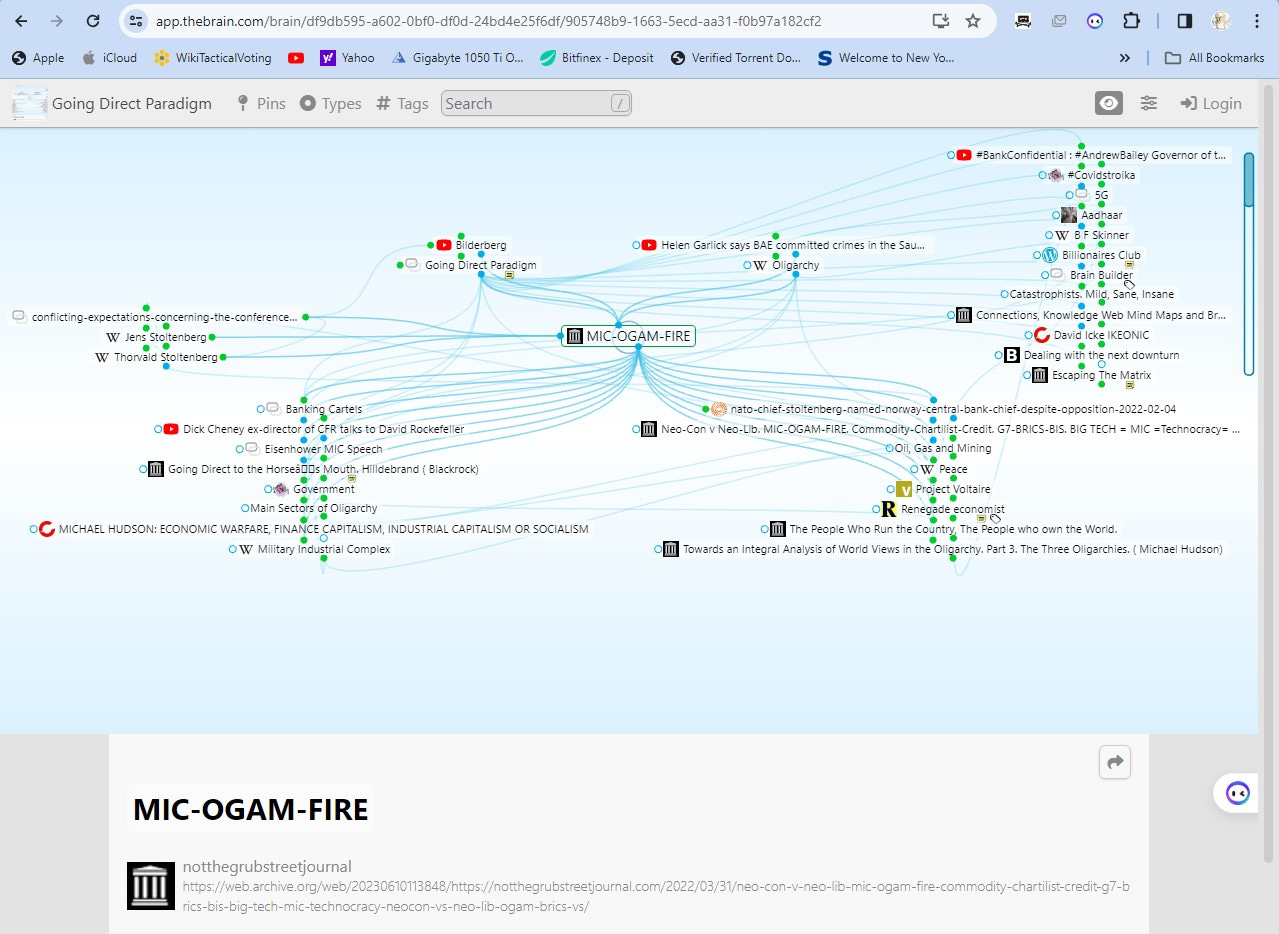The image size is (1279, 934).
Task: Click the Wikipedia icon beside Oligarchy
Action: click(x=760, y=265)
